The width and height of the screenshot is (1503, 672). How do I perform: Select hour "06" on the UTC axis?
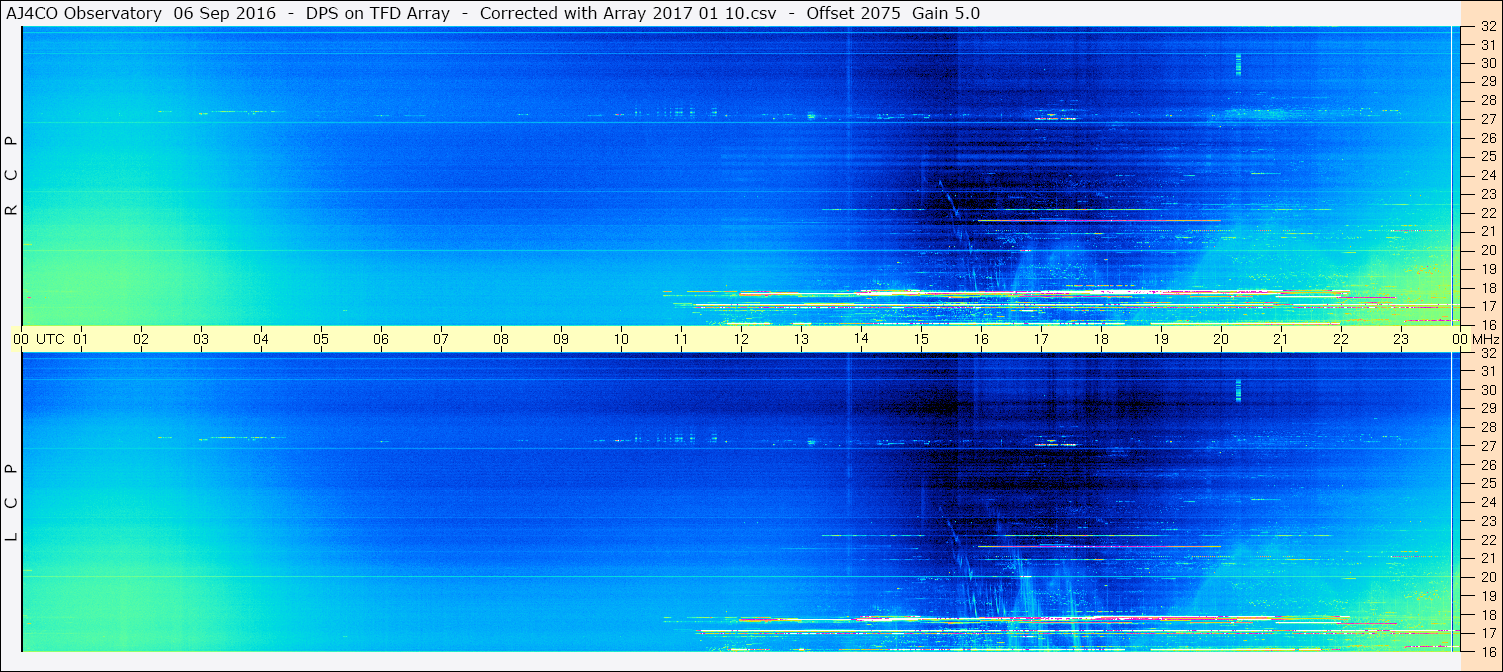381,339
